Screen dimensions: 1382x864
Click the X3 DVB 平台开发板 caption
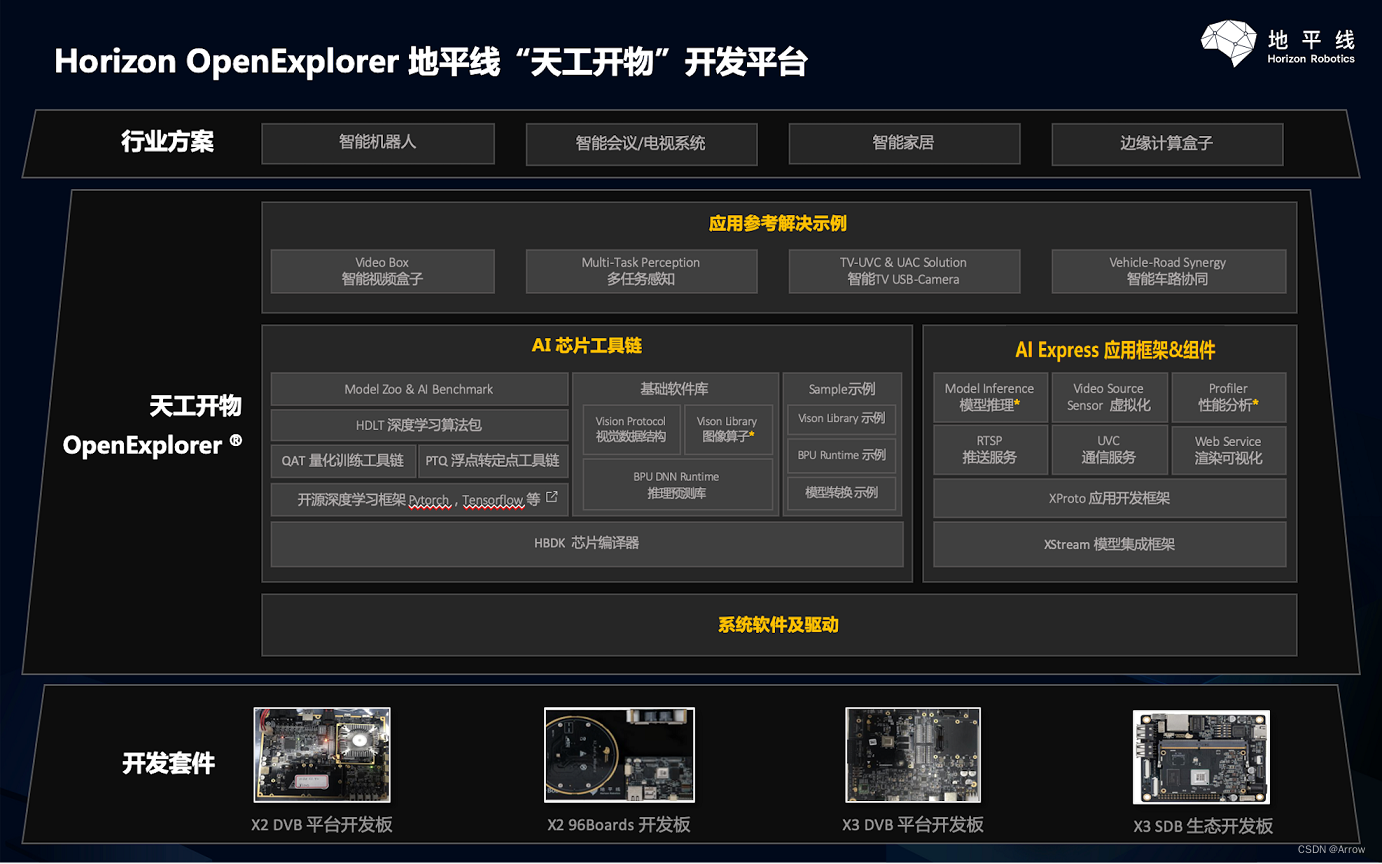[x=913, y=825]
